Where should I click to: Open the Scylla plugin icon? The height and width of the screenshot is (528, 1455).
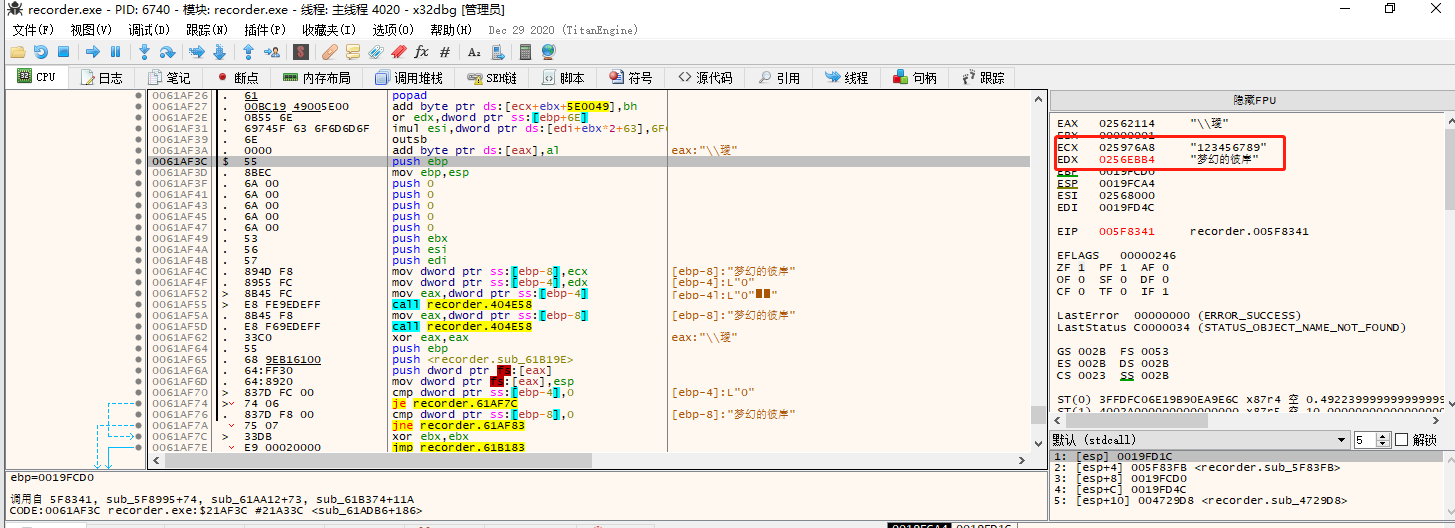301,52
